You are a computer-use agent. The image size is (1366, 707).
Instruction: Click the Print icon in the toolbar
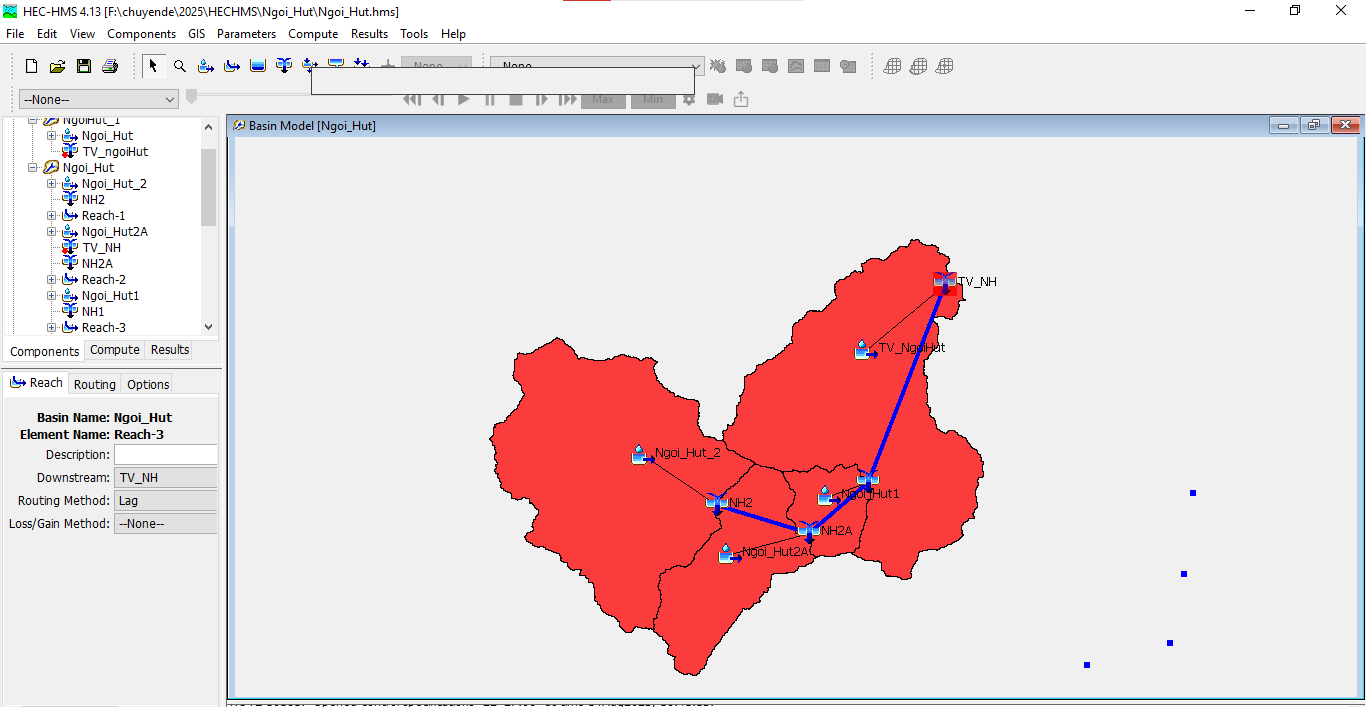(x=110, y=67)
